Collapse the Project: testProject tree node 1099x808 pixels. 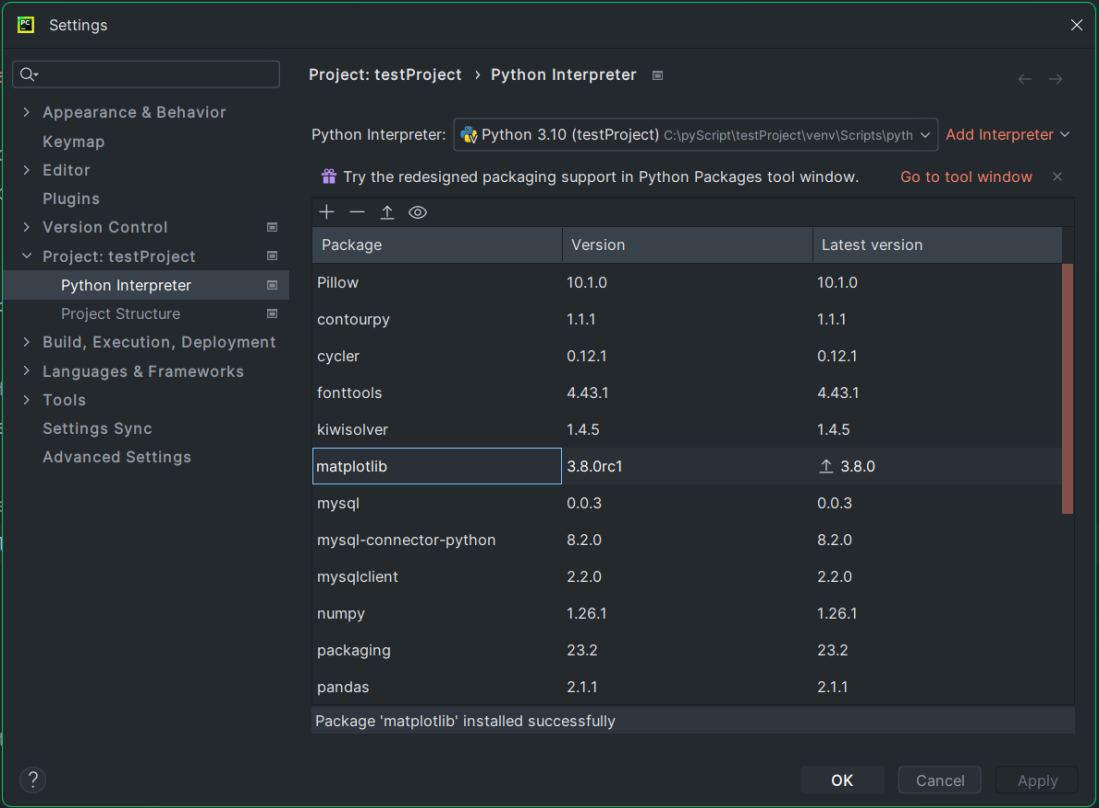[x=27, y=257]
